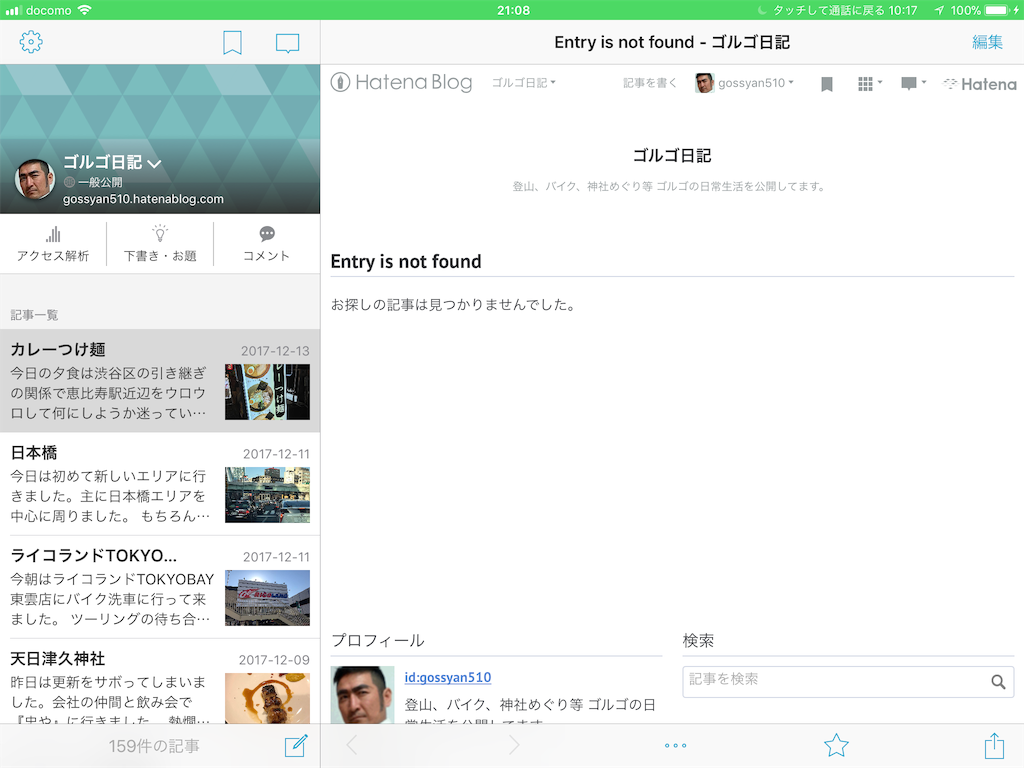This screenshot has width=1024, height=768.
Task: Tap the share icon in bottom toolbar
Action: coord(994,745)
